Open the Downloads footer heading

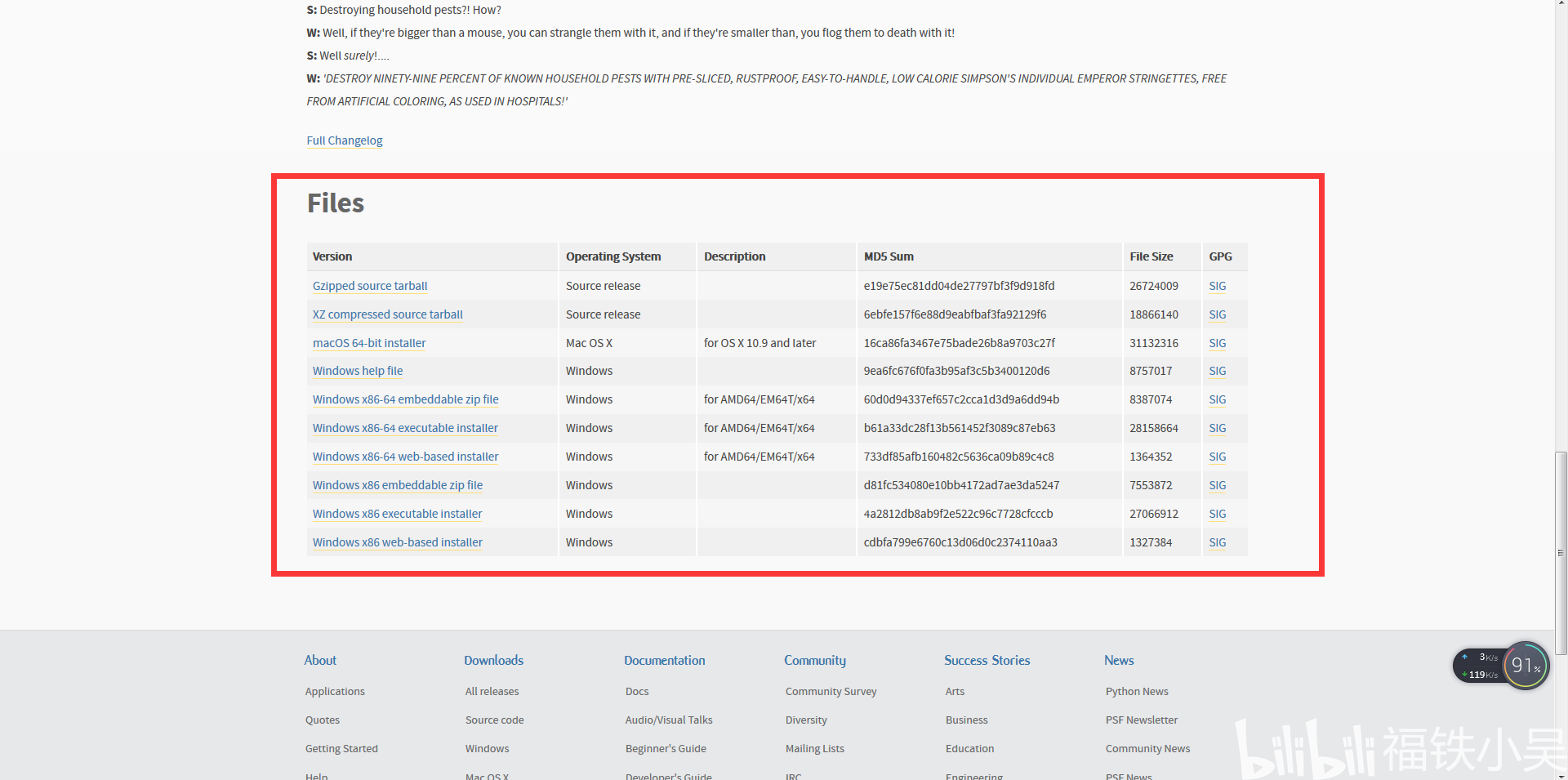pos(494,660)
